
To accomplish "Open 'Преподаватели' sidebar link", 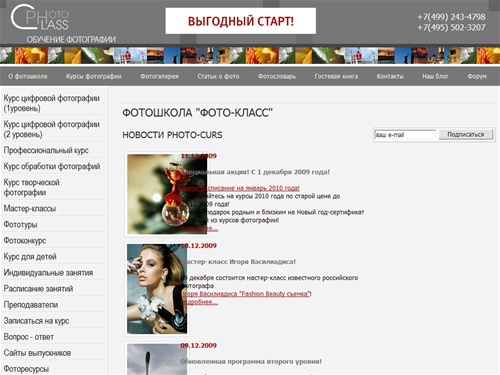I will click(x=31, y=305).
